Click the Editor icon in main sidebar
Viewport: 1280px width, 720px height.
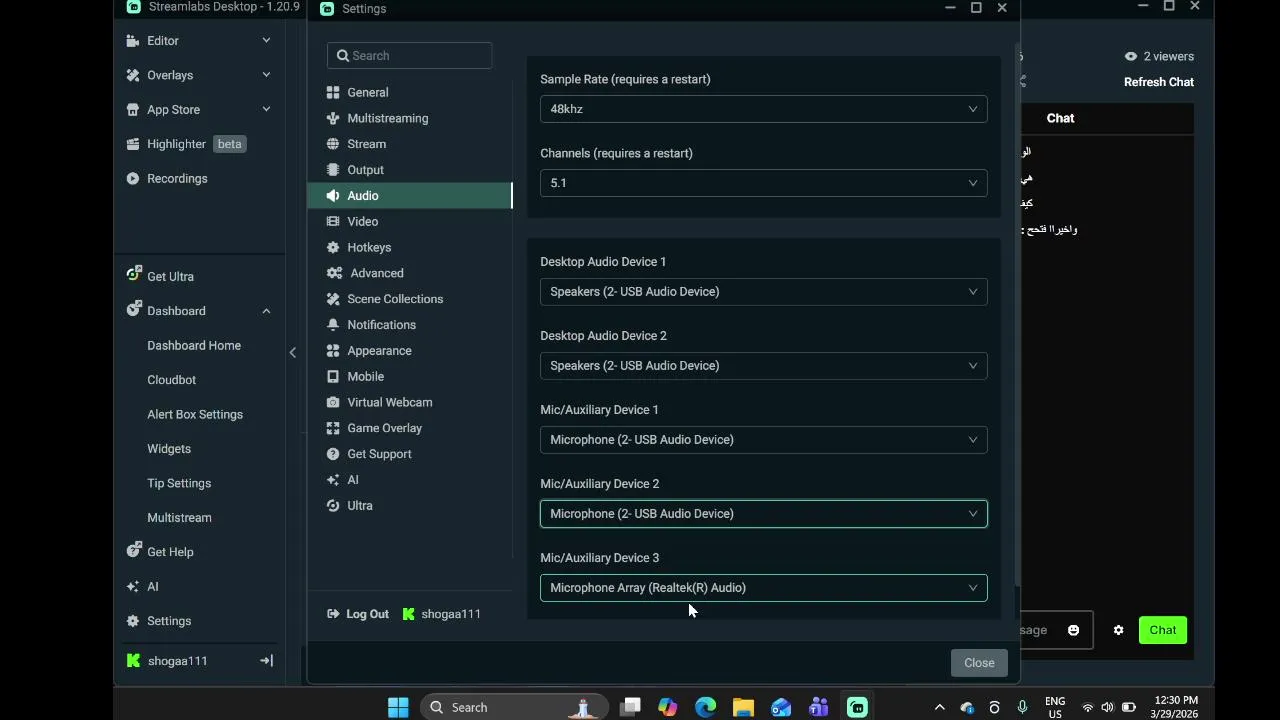(133, 41)
